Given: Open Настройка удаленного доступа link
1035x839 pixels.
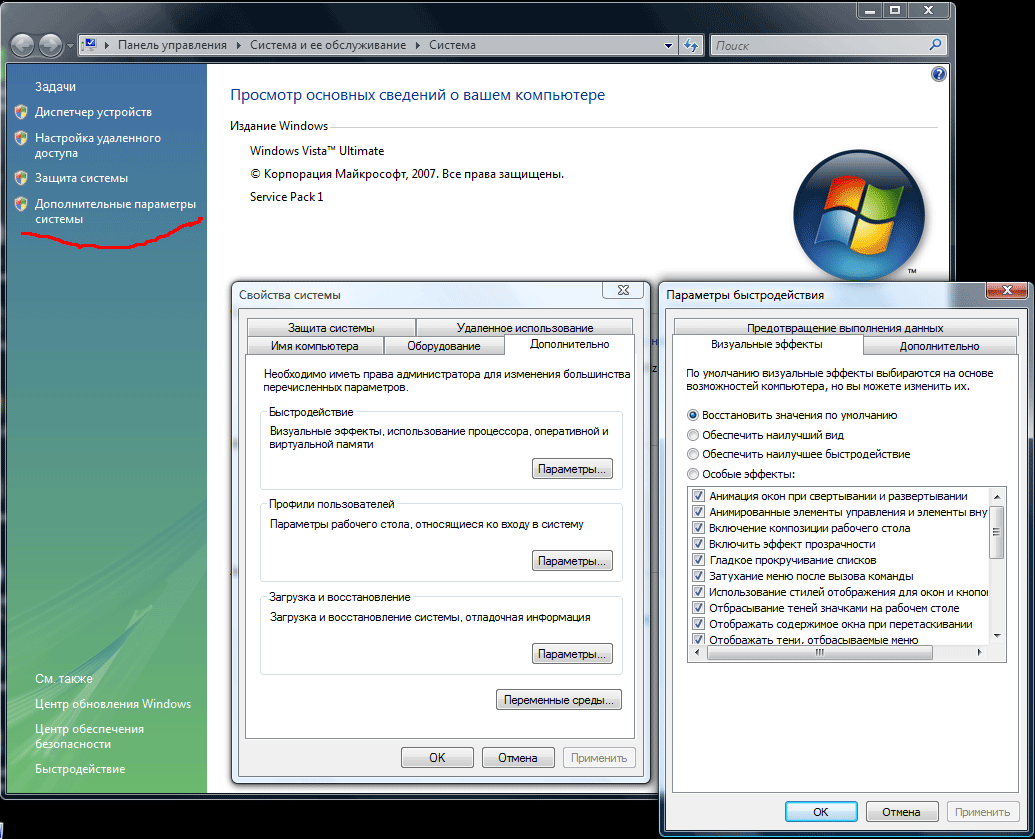Looking at the screenshot, I should [x=98, y=145].
